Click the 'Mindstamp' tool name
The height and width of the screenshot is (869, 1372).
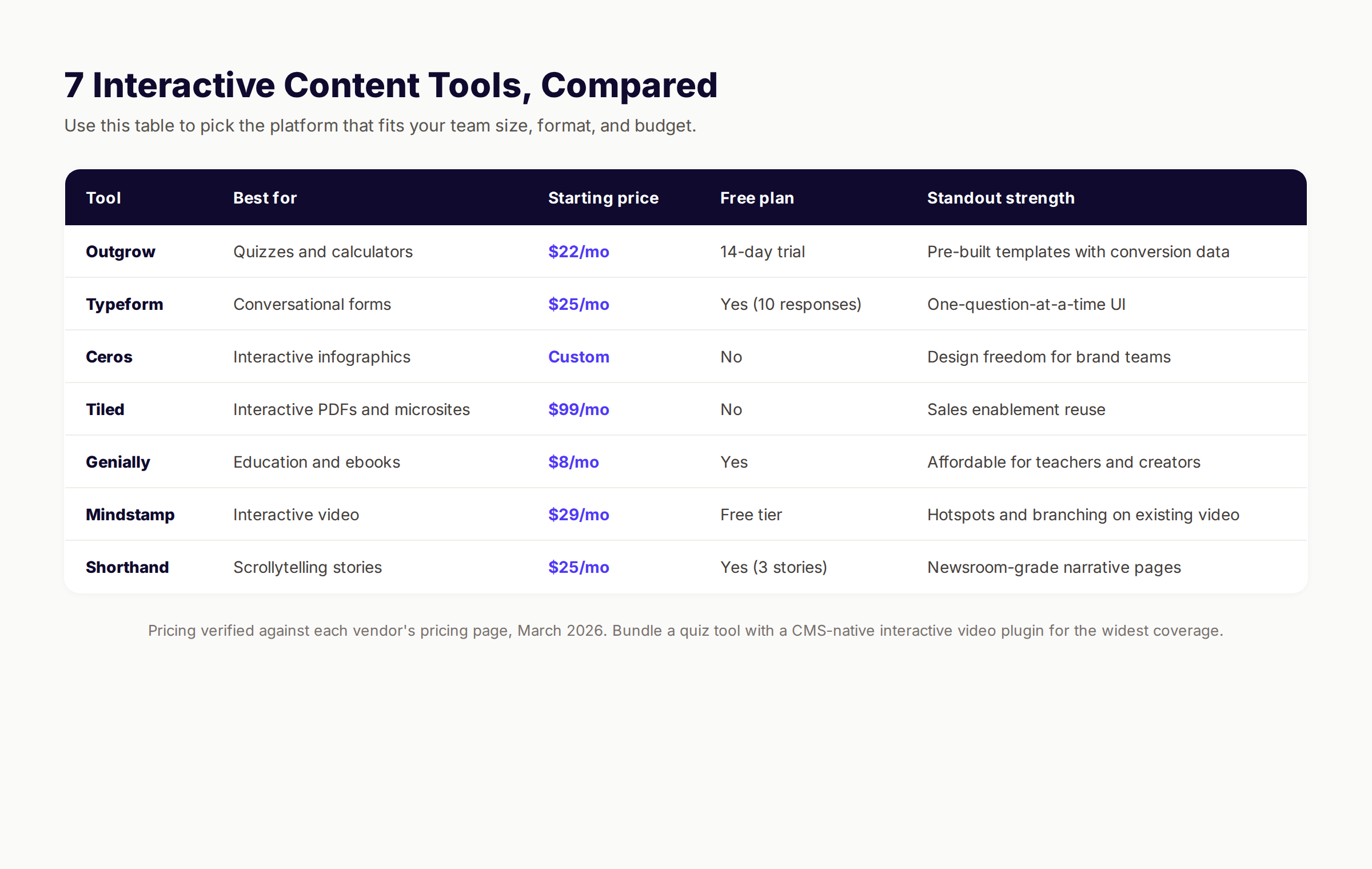(x=130, y=515)
